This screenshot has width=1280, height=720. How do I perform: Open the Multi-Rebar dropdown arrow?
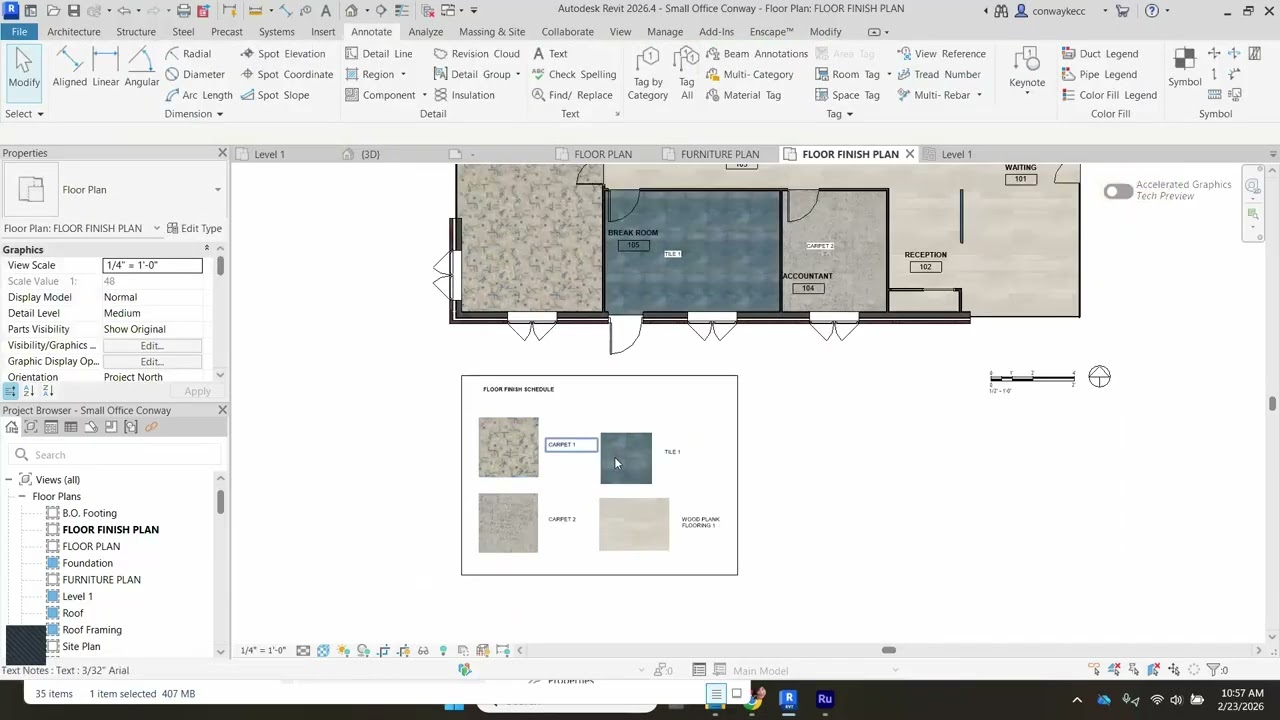(979, 95)
